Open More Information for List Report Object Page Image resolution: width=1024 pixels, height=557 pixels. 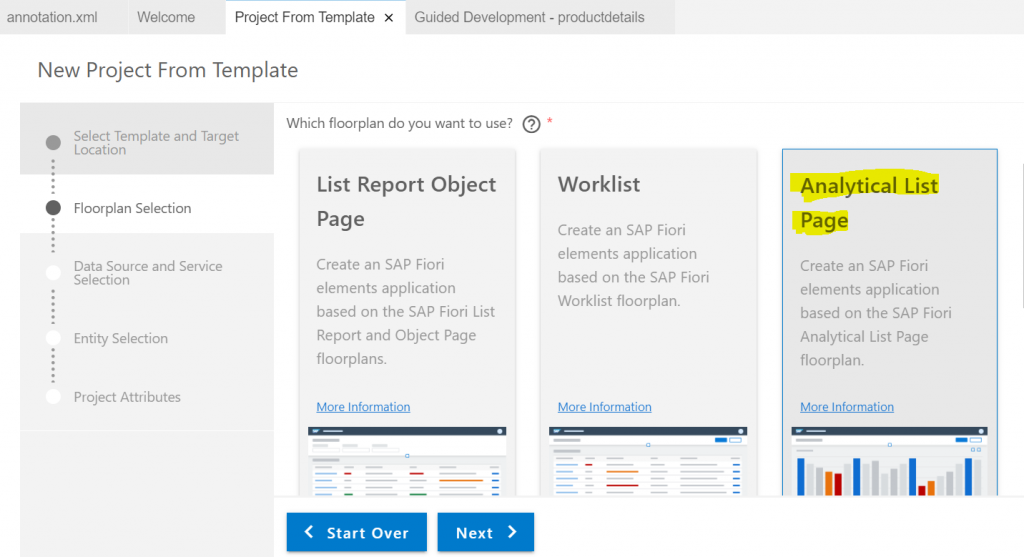click(x=363, y=407)
